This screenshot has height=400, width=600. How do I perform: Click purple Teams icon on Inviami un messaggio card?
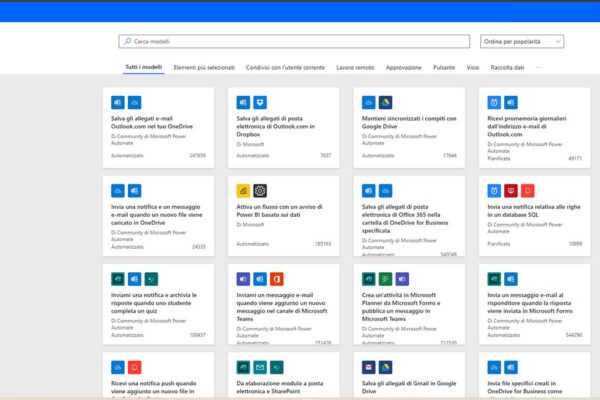click(243, 279)
